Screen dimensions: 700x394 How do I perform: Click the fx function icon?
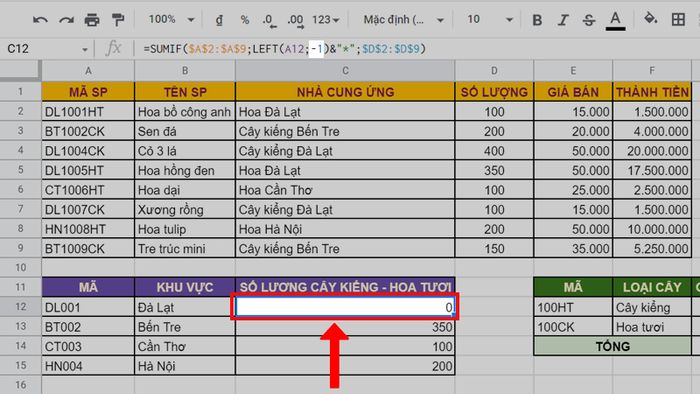pyautogui.click(x=113, y=48)
